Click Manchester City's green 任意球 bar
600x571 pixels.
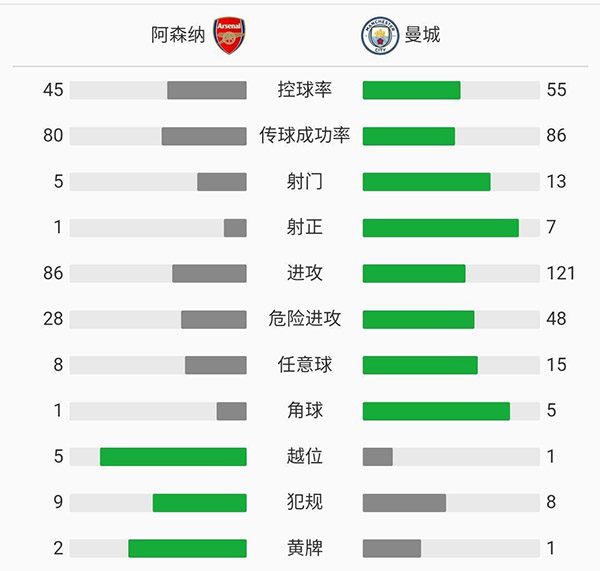tap(420, 365)
